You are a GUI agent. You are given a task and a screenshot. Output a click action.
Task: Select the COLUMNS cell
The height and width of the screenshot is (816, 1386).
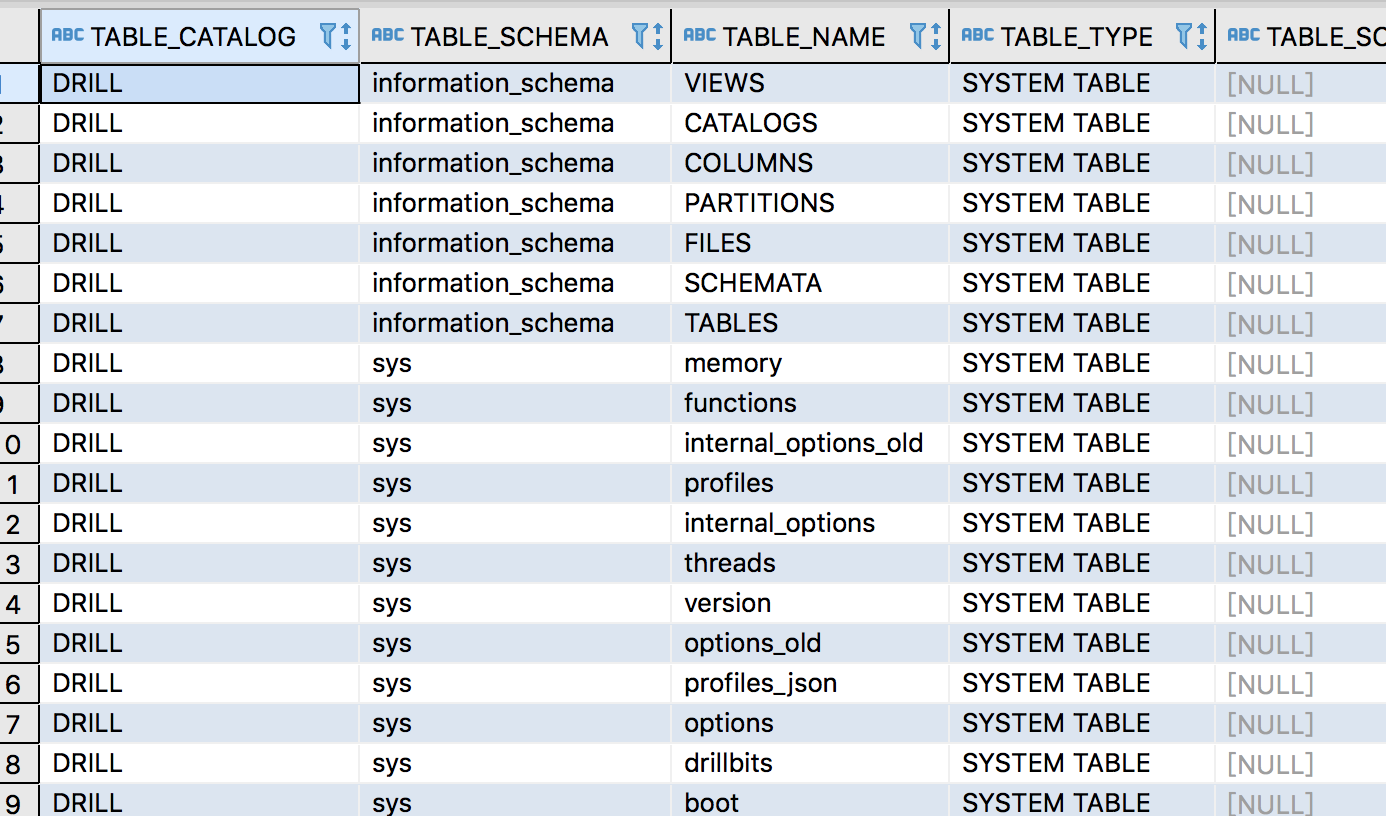pyautogui.click(x=811, y=163)
